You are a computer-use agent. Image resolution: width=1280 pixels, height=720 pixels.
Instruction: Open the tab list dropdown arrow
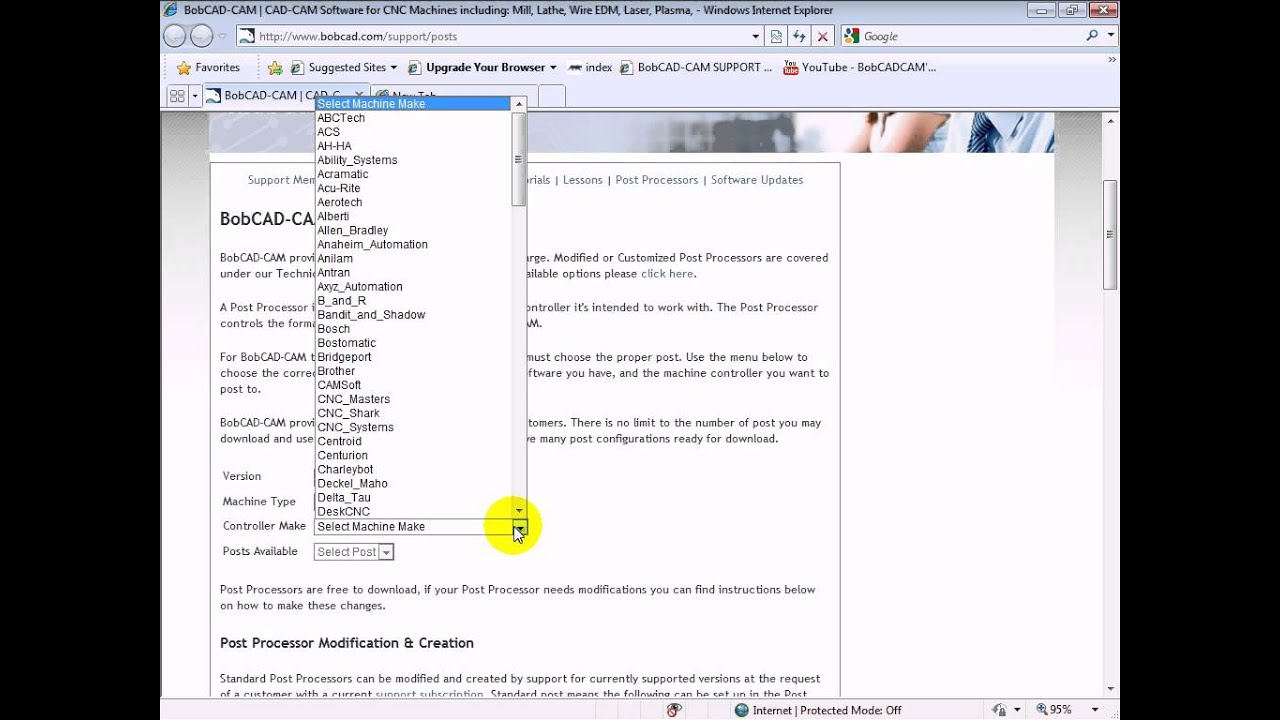tap(195, 96)
